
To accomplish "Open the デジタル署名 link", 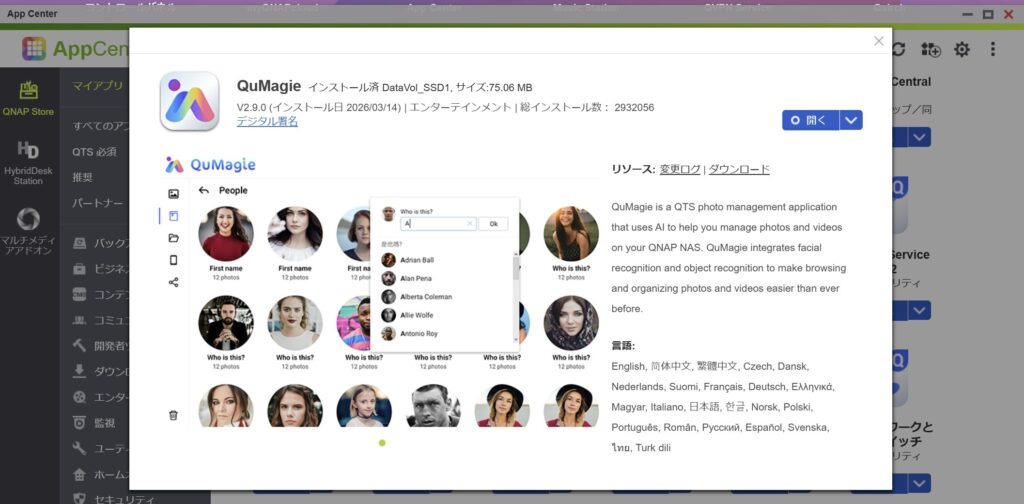I will click(x=267, y=121).
